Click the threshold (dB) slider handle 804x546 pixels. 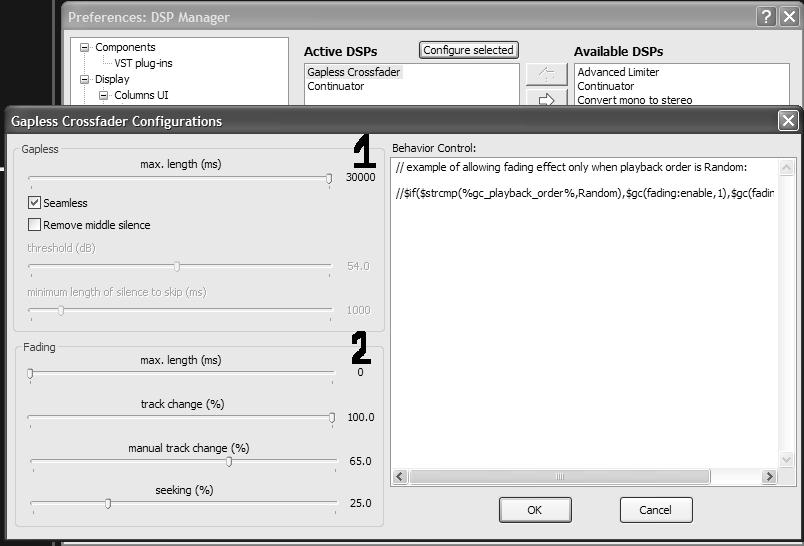pyautogui.click(x=177, y=267)
